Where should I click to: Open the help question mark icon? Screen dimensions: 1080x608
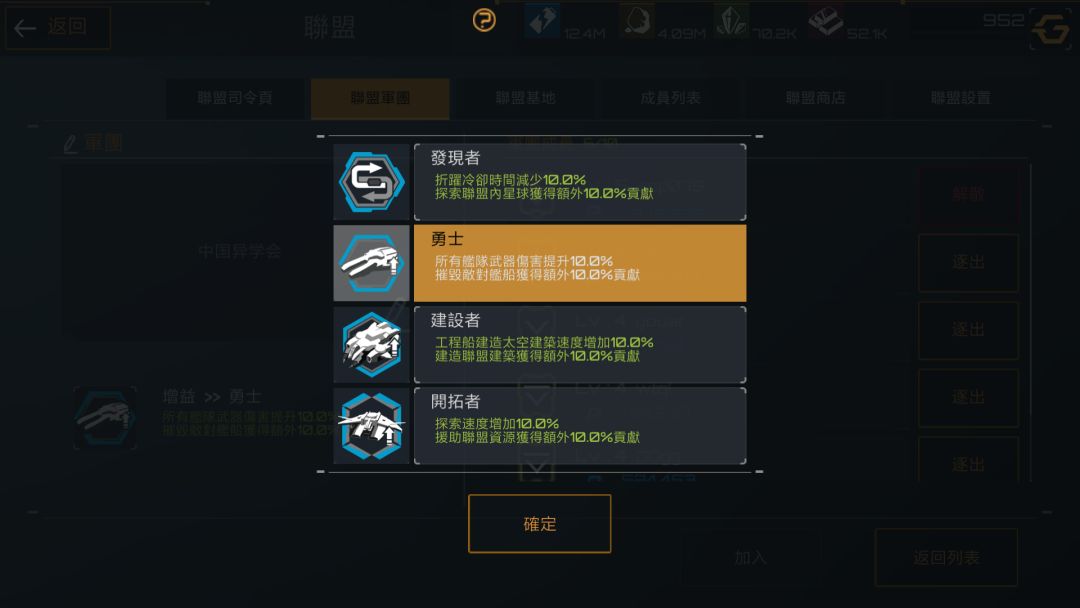click(x=484, y=20)
